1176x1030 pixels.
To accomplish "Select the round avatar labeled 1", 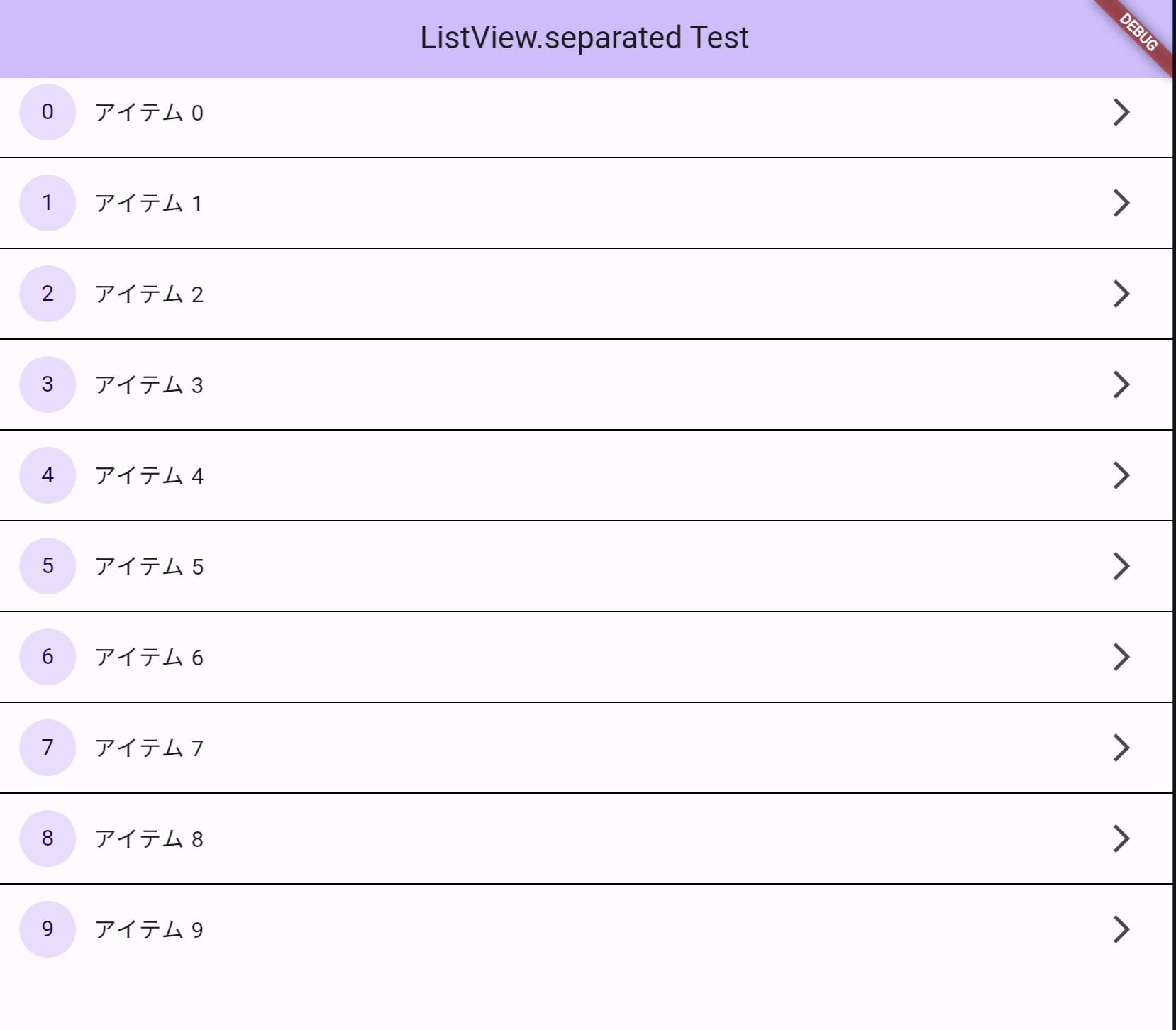I will pyautogui.click(x=48, y=203).
